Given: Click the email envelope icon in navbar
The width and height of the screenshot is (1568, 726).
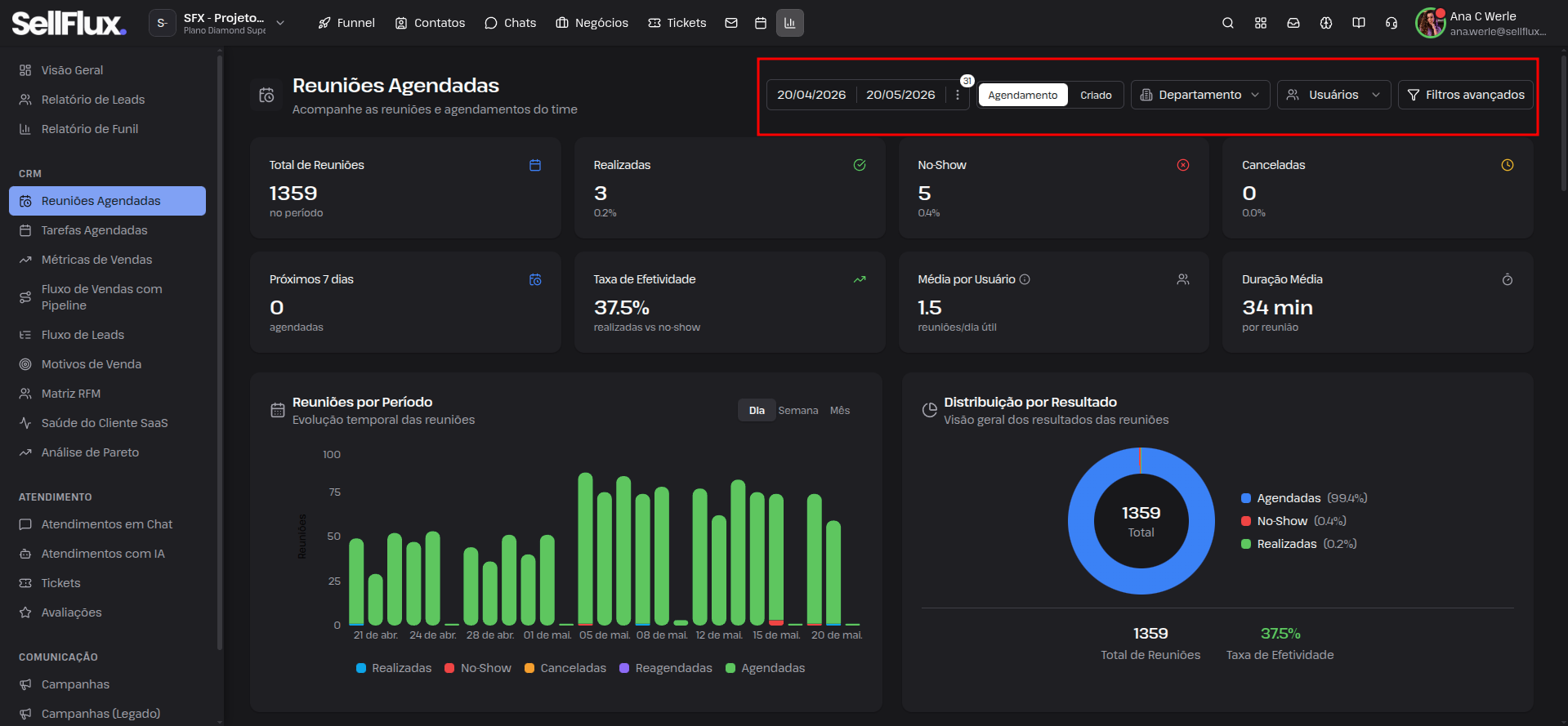Looking at the screenshot, I should [731, 23].
